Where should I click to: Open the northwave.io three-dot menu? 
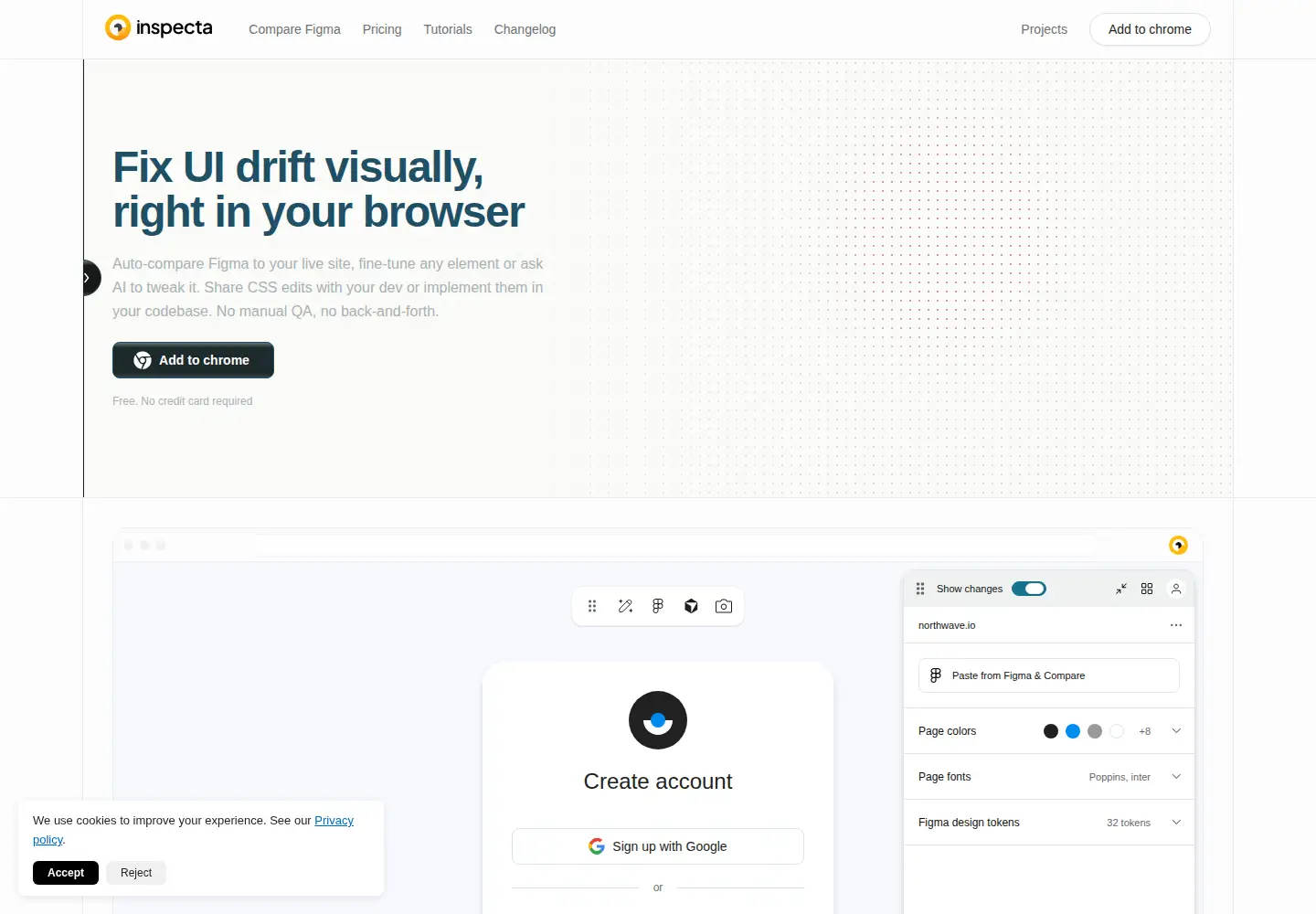click(1176, 625)
